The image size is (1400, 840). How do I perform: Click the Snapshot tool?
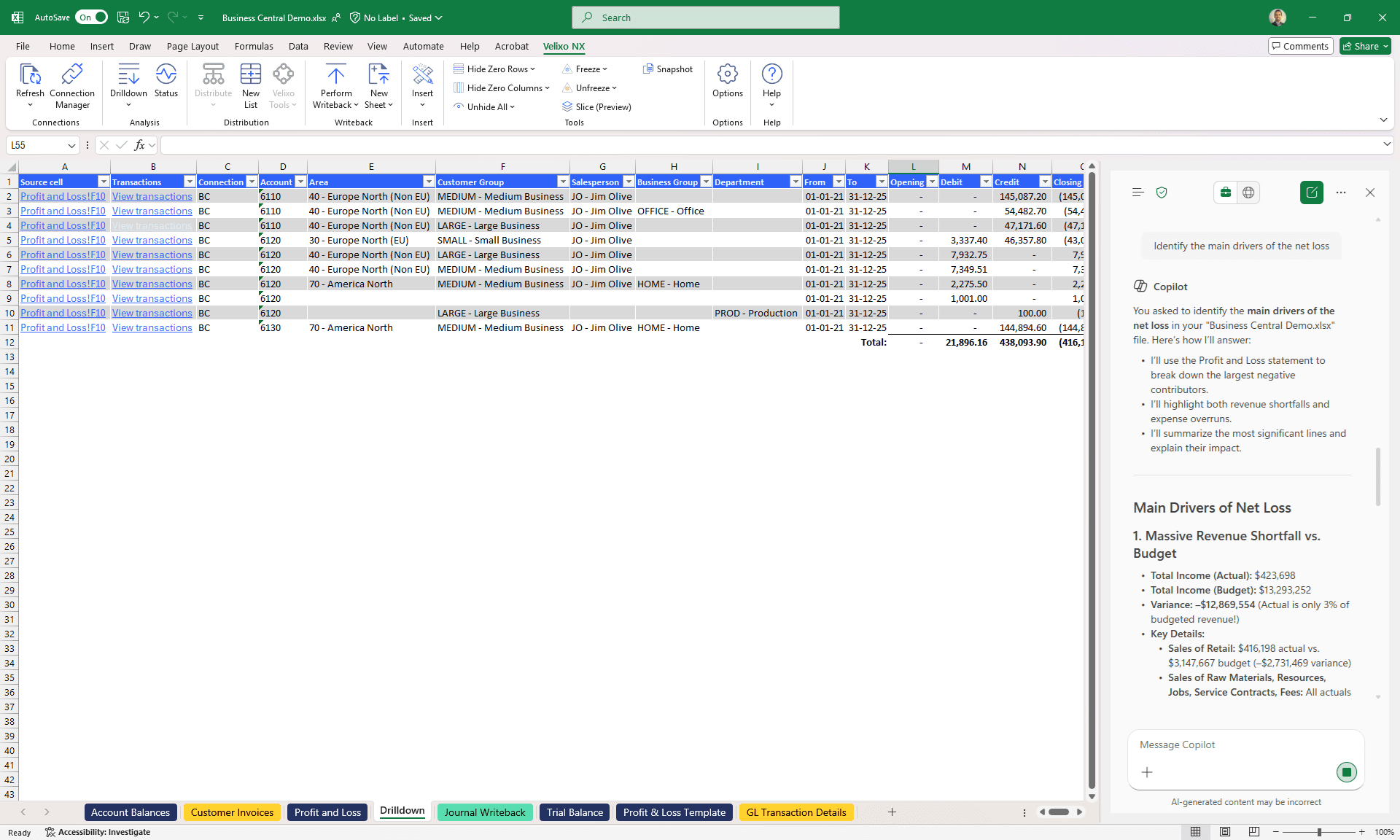[667, 69]
